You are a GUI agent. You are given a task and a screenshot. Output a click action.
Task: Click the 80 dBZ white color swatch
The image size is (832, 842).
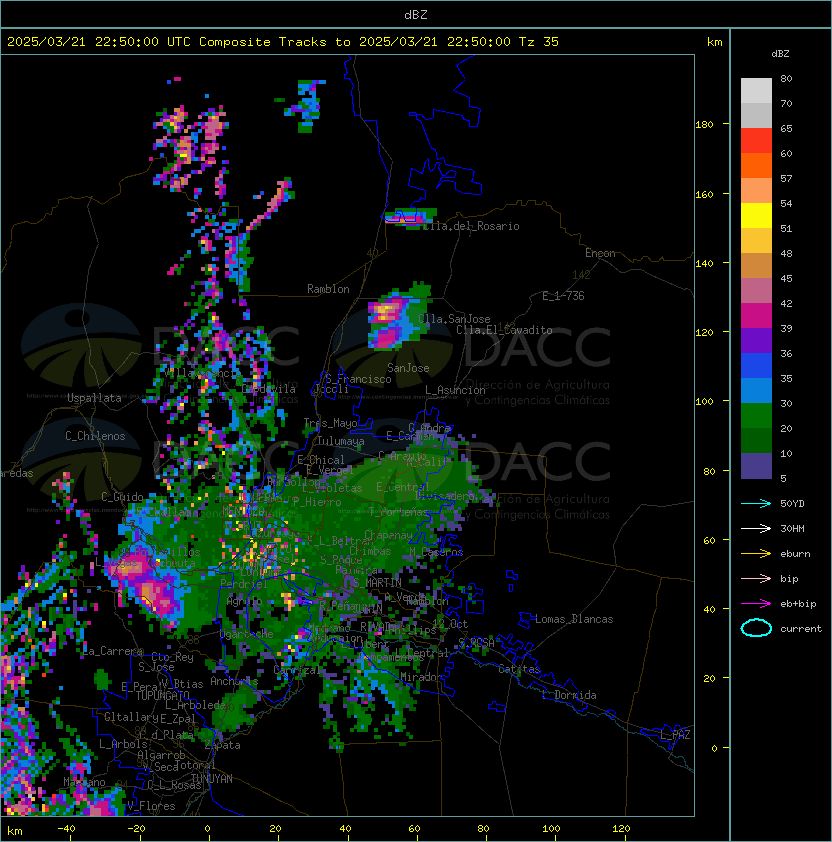coord(756,90)
